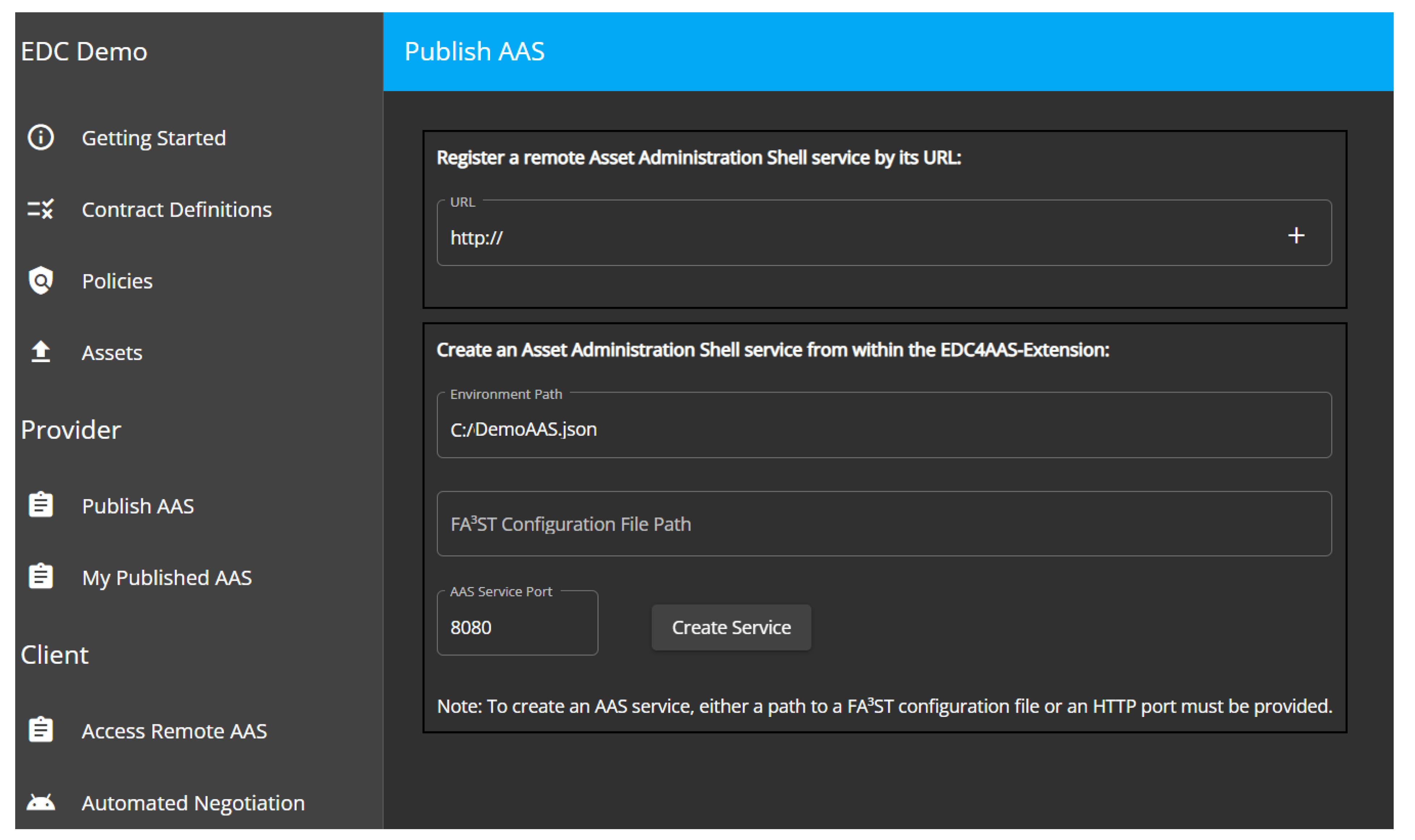This screenshot has height=840, width=1415.
Task: Navigate to My Published AAS
Action: pyautogui.click(x=166, y=577)
